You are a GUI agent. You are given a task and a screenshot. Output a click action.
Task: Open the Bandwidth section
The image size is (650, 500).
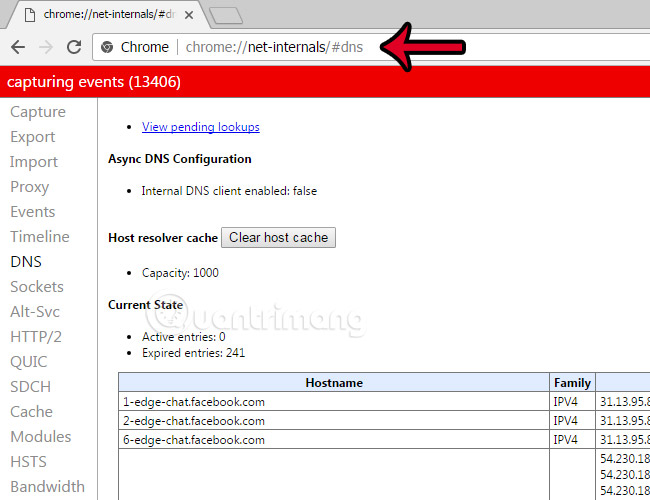47,486
